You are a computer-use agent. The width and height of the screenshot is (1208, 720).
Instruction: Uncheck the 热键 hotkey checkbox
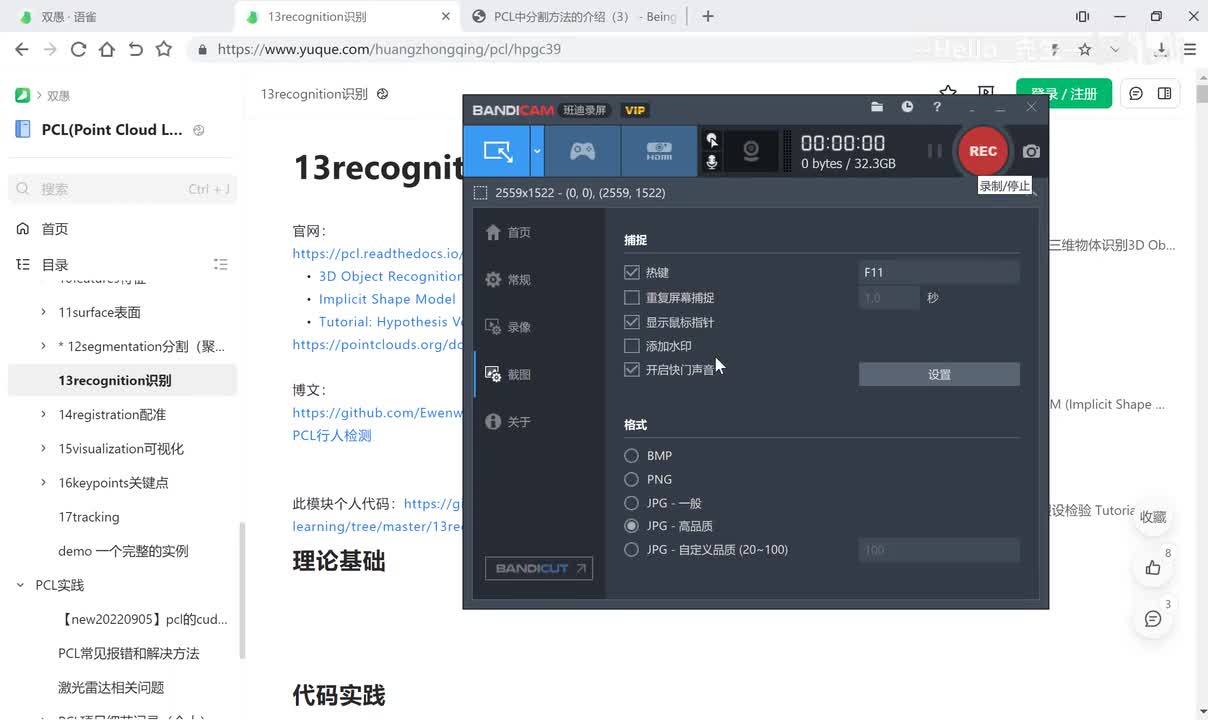(631, 272)
